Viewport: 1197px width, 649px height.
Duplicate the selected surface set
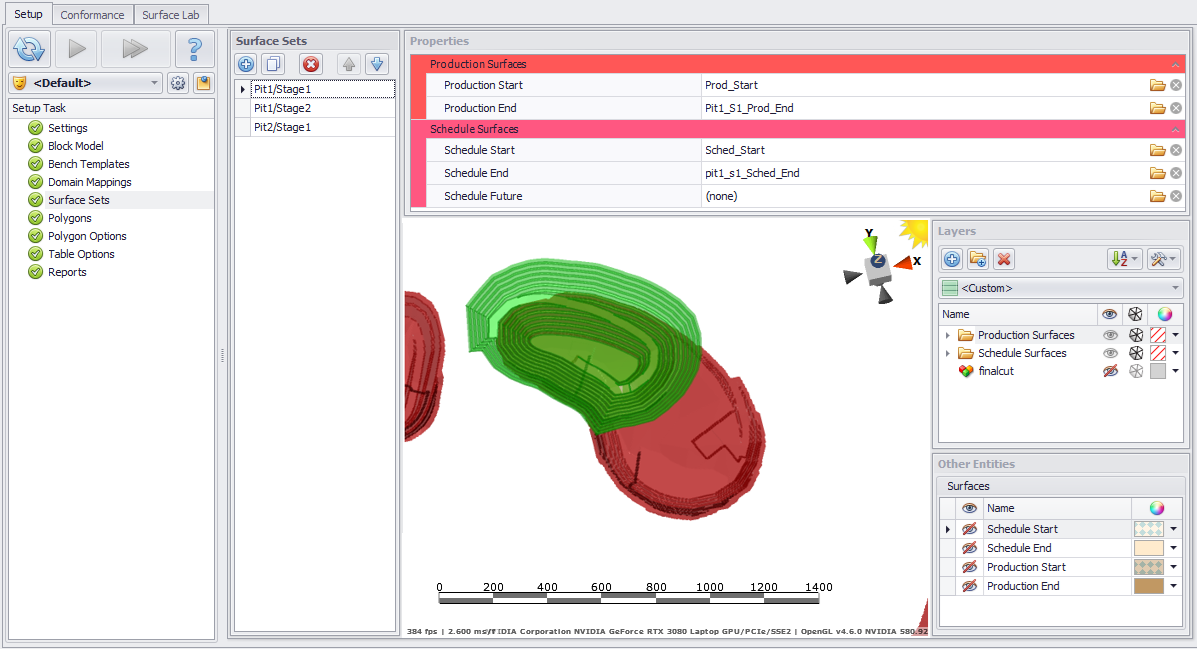(273, 64)
